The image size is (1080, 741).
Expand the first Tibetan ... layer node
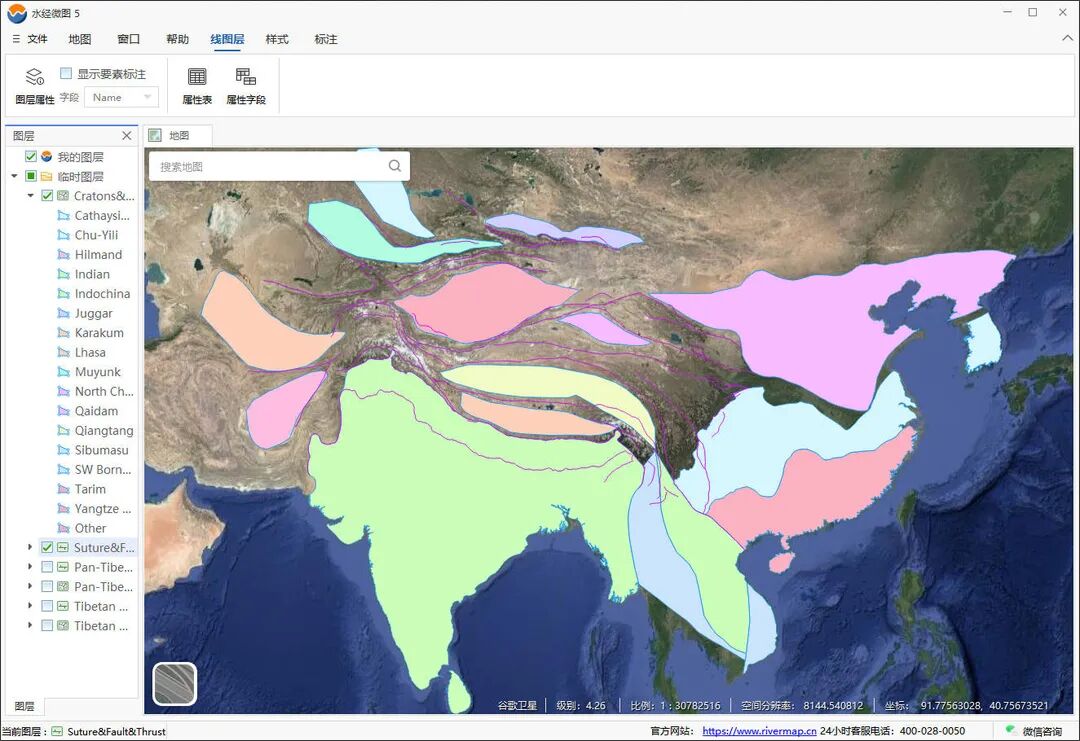point(30,606)
